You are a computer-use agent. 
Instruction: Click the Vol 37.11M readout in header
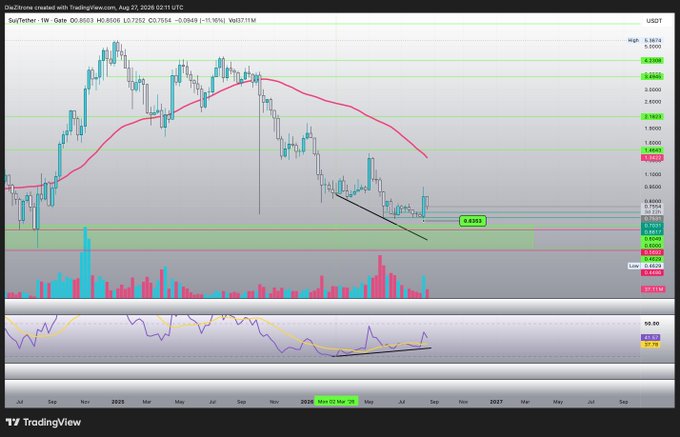pos(242,20)
